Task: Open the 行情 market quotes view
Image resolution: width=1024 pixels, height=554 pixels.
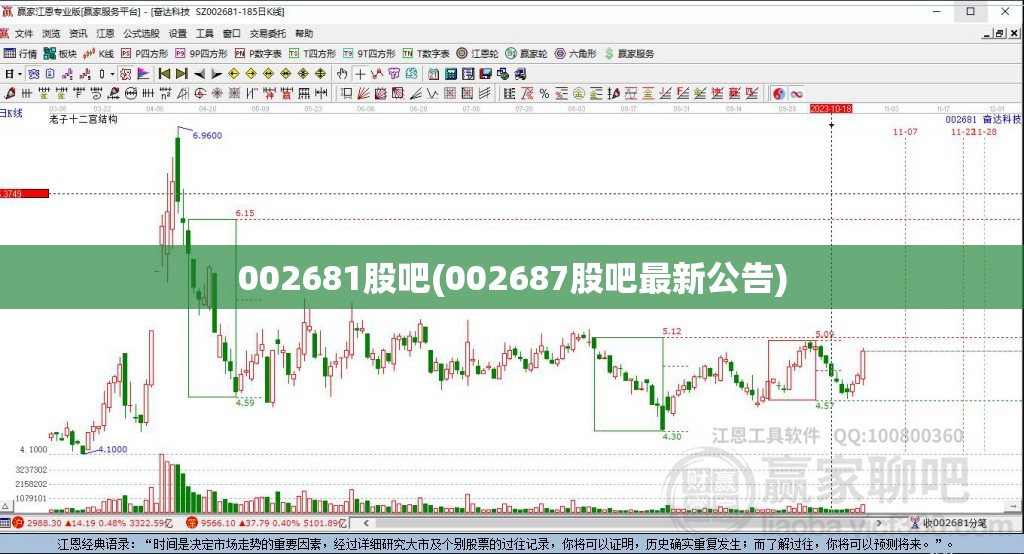Action: coord(20,54)
